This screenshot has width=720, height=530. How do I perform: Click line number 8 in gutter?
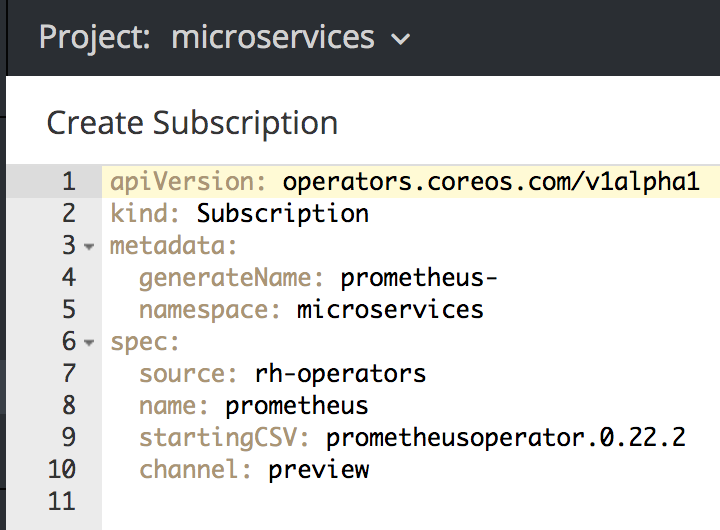click(69, 406)
